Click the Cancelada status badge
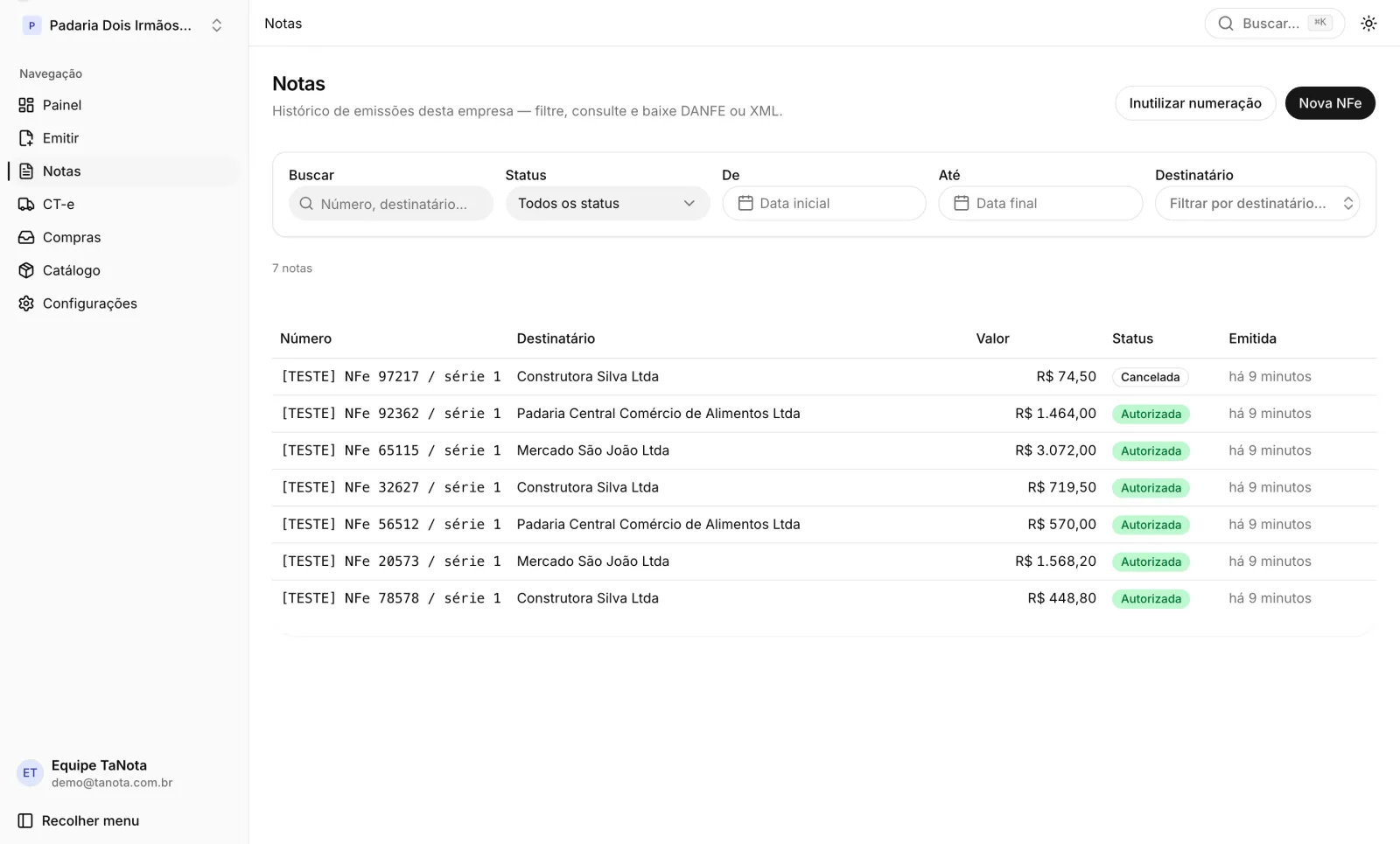The width and height of the screenshot is (1400, 844). [1150, 377]
